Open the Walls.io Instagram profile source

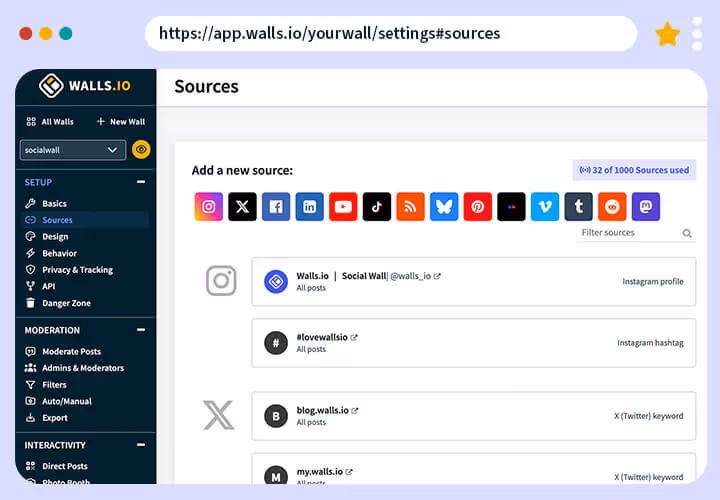[x=473, y=281]
